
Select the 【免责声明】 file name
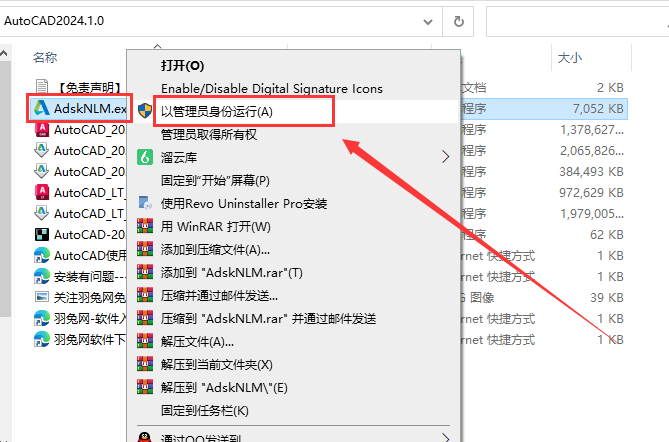tap(90, 87)
